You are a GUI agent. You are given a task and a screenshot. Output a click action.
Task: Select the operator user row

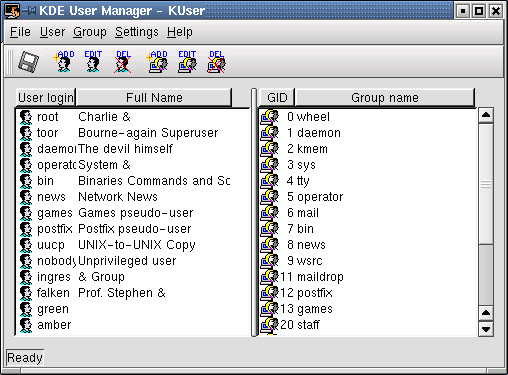tap(133, 165)
